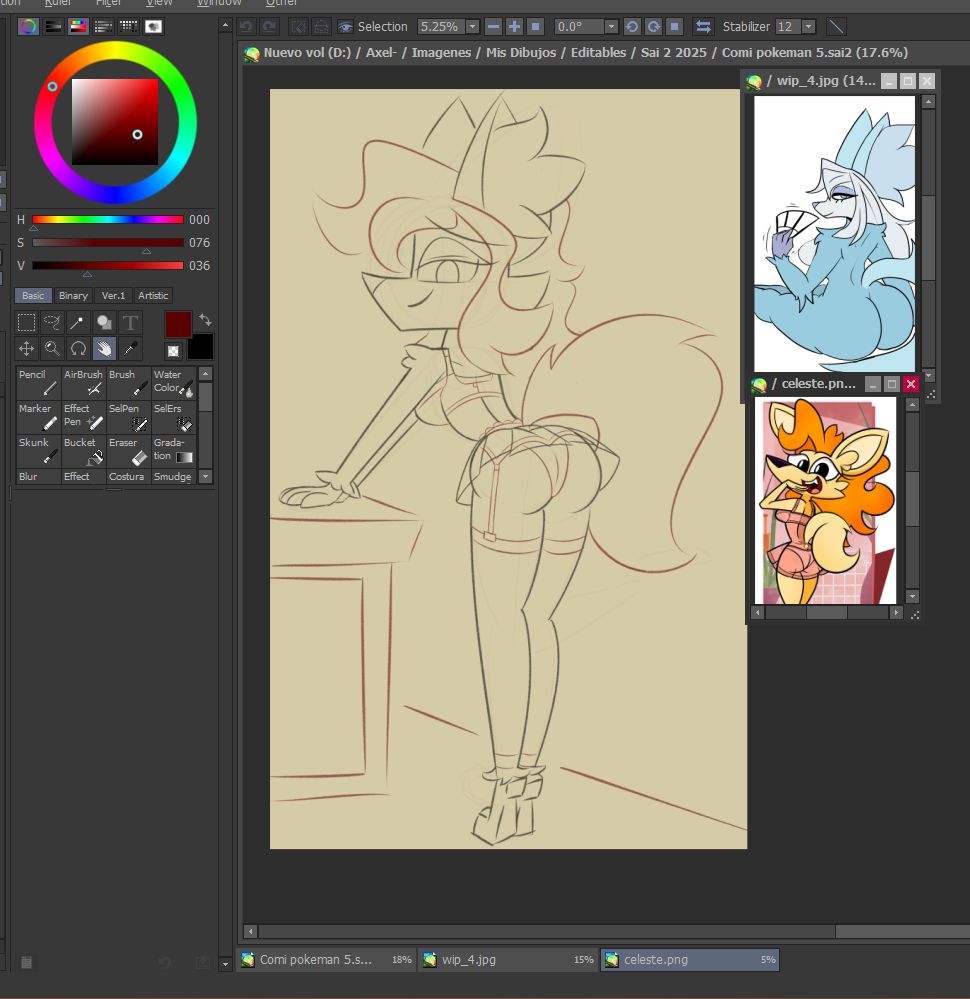Reset the zoom with square button

click(x=536, y=27)
